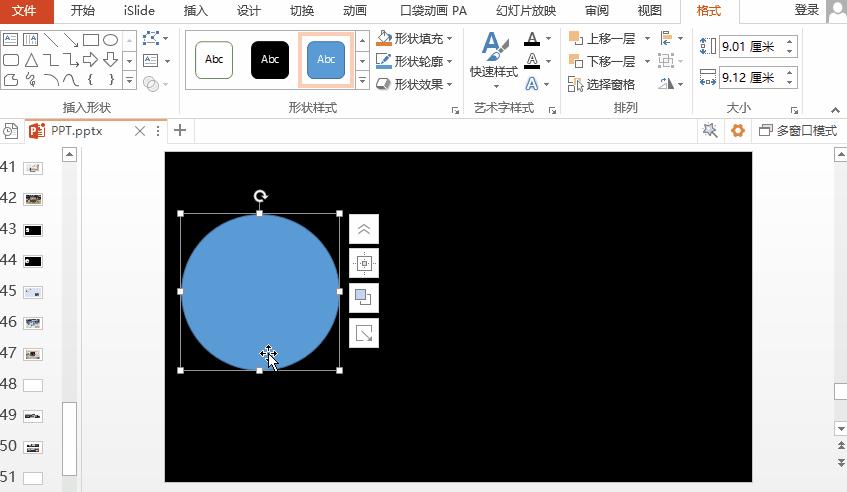847x492 pixels.
Task: Click the pin icon beside the gear
Action: tap(710, 130)
